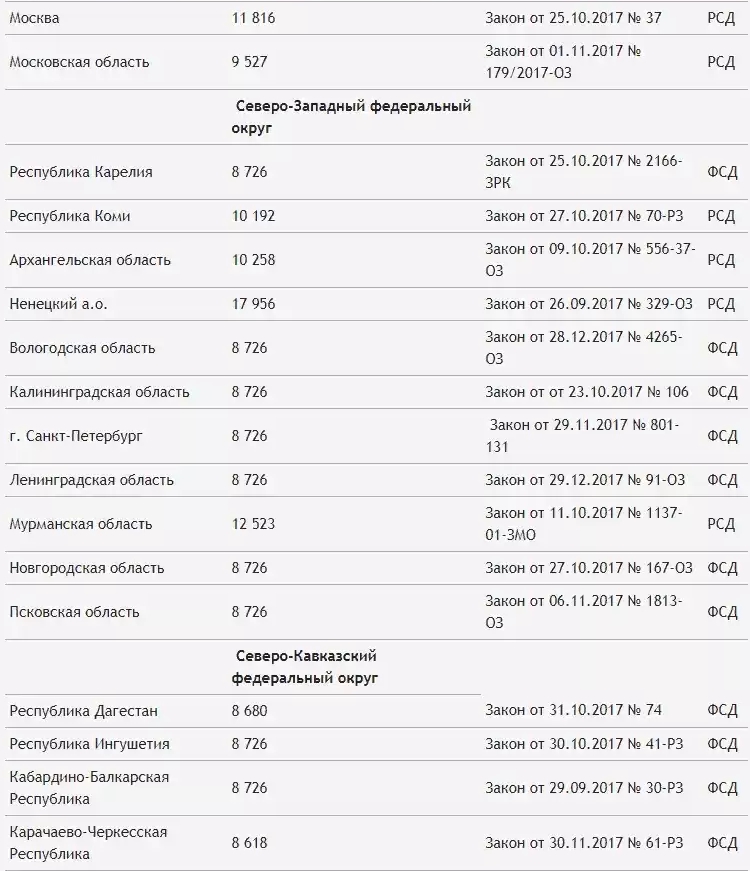Select the 17 956 value for Ненецкий а.о.
750x871 pixels.
(x=253, y=304)
